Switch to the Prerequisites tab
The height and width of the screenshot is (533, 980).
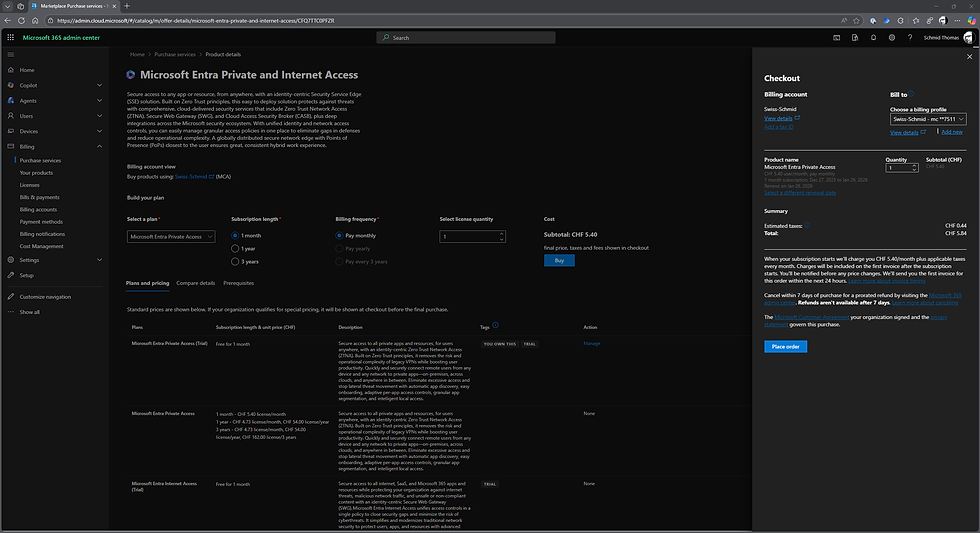239,283
